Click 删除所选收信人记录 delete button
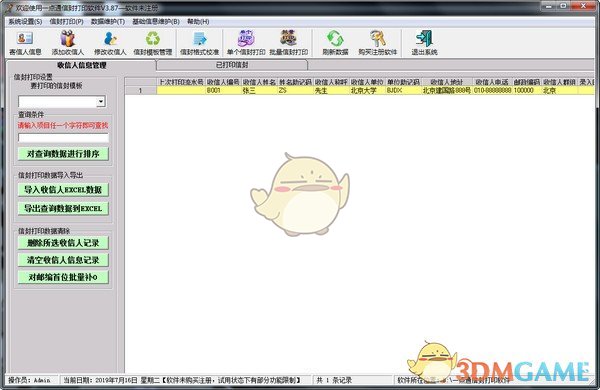Viewport: 600px width, 390px height. click(x=63, y=243)
